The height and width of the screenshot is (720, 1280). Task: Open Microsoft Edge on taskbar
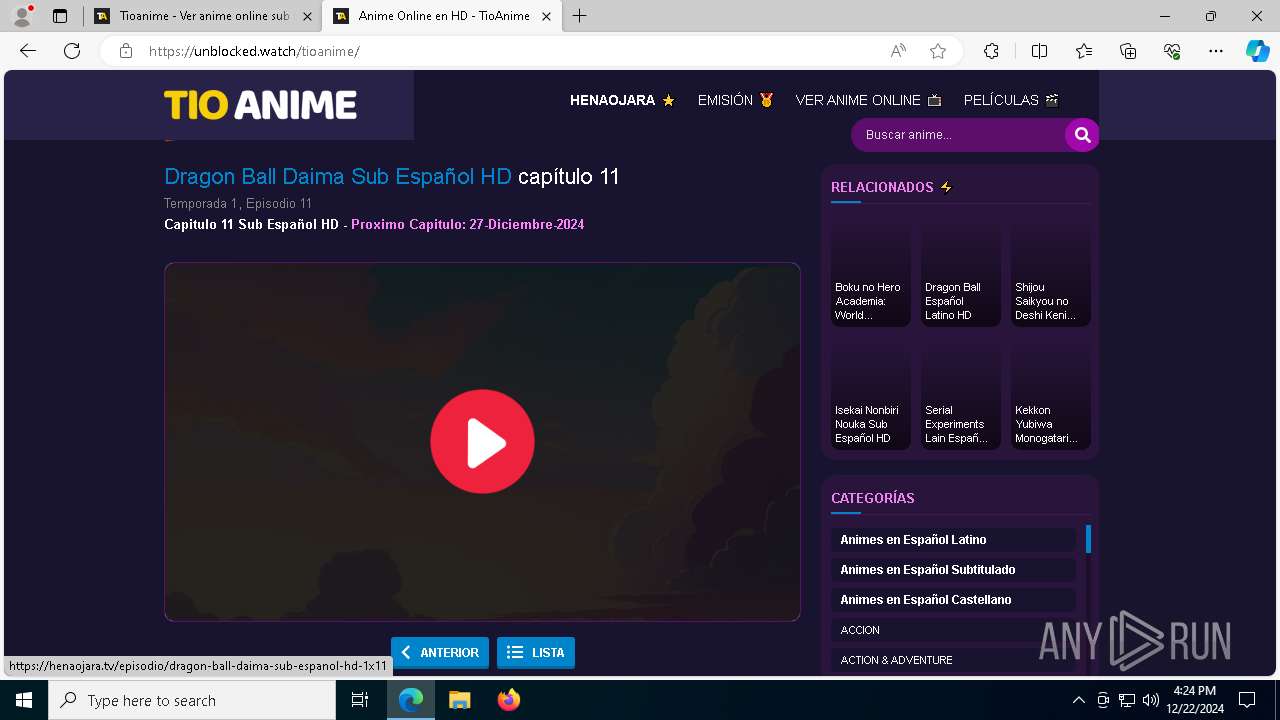(x=411, y=700)
